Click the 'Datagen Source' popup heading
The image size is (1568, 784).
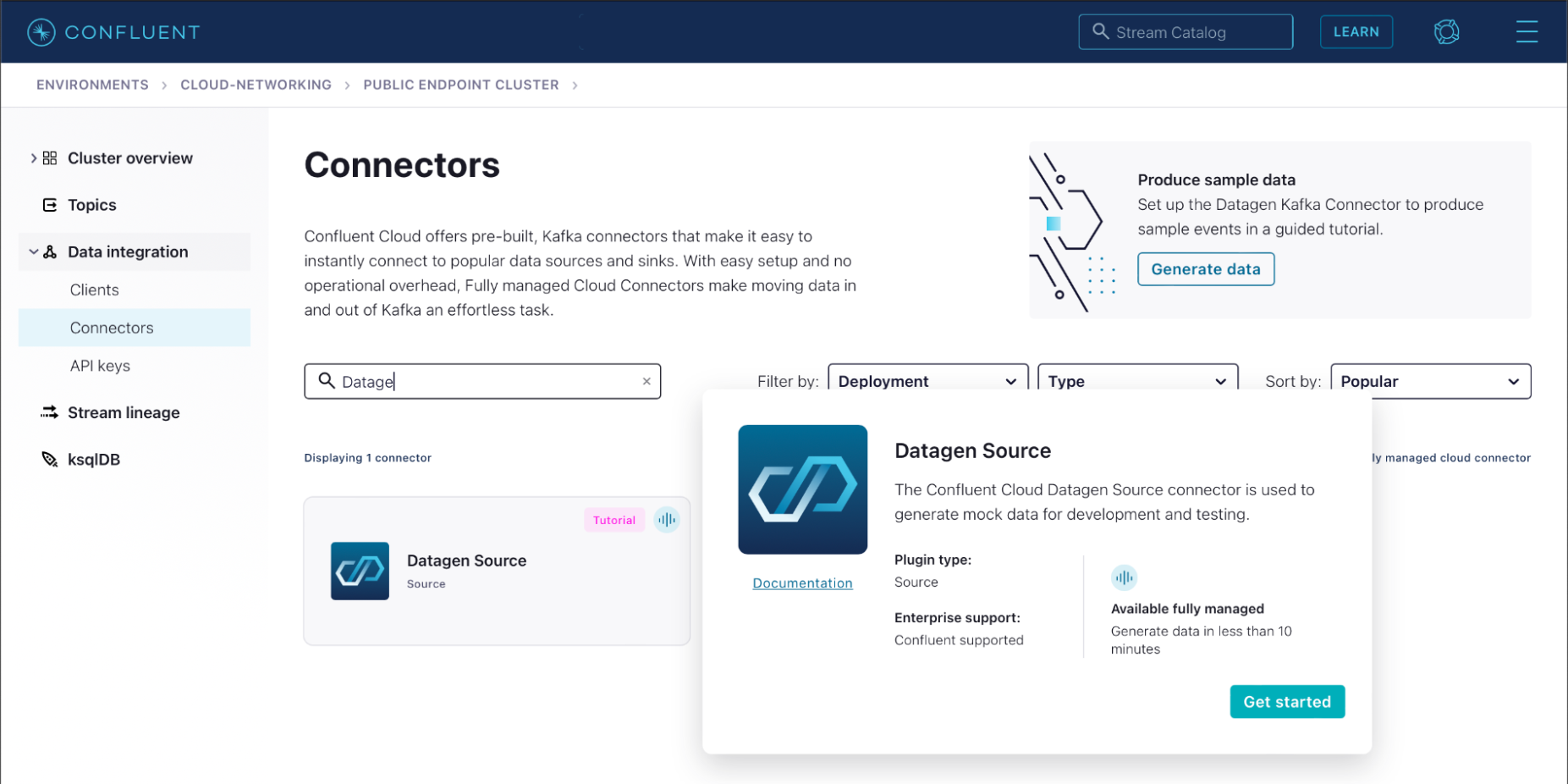click(973, 450)
